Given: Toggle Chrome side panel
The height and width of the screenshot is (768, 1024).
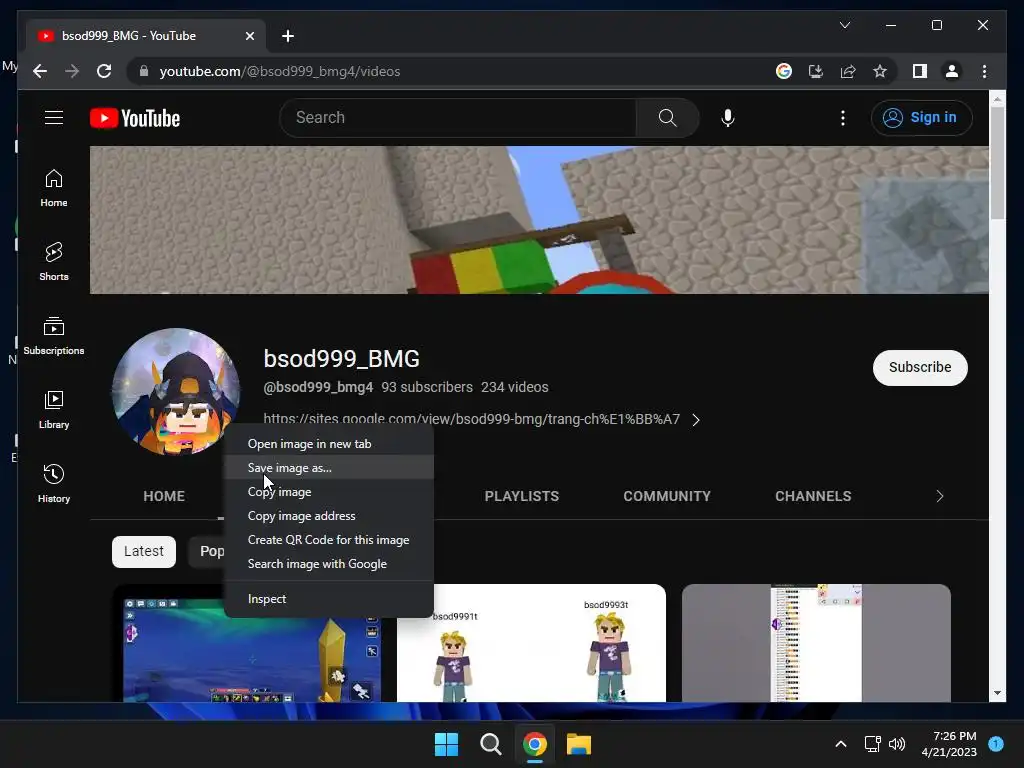Looking at the screenshot, I should pos(920,71).
